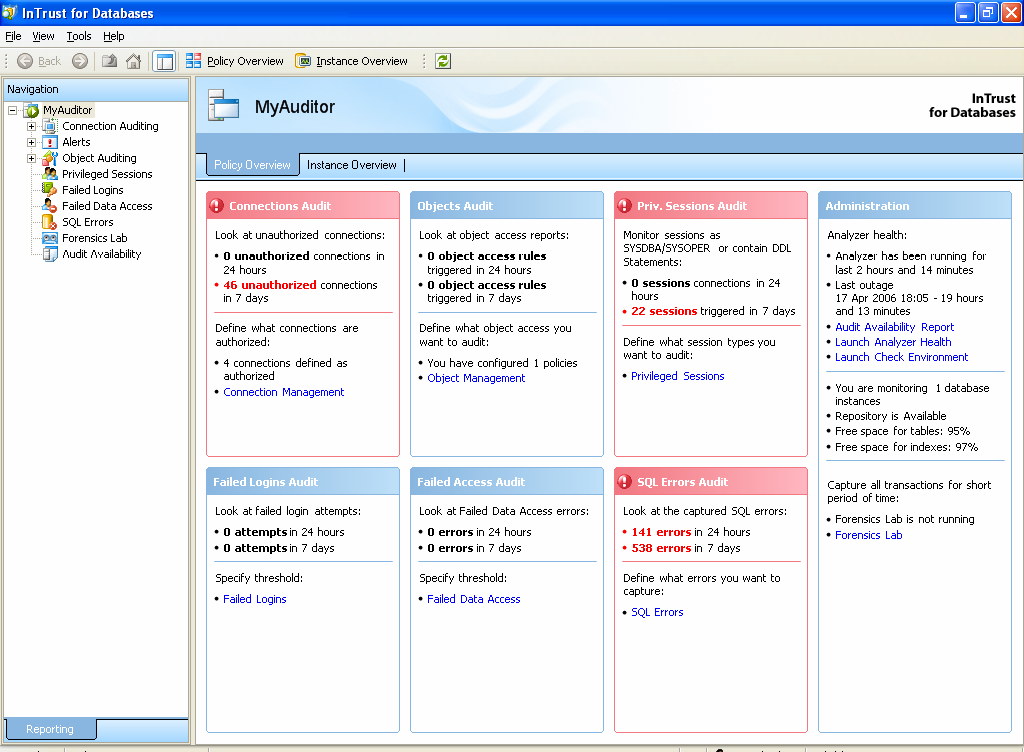Screen dimensions: 1024x752
Task: Click alert icon on Connections Audit header
Action: click(x=217, y=206)
